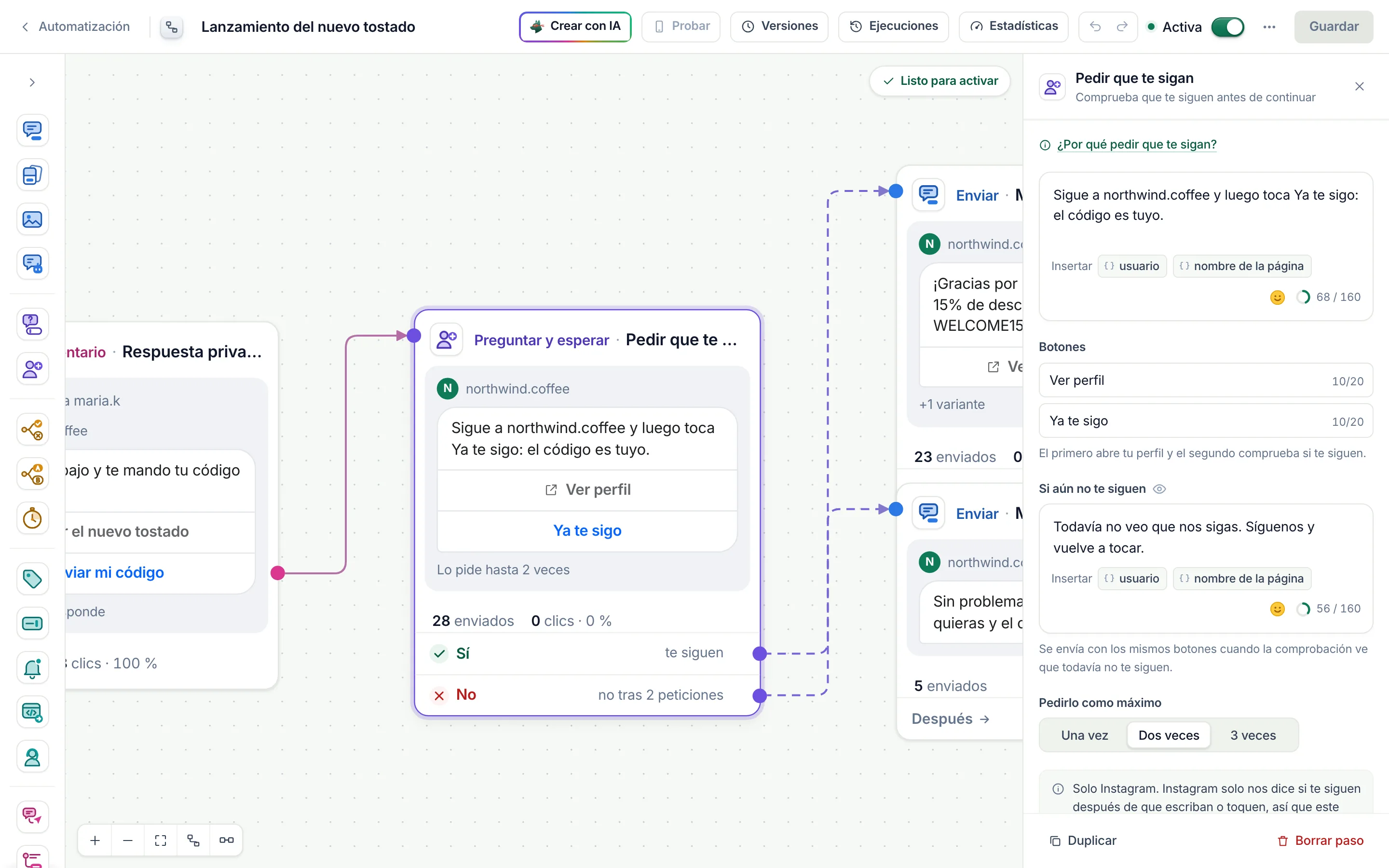Pick the follow request icon in sidebar

32,368
